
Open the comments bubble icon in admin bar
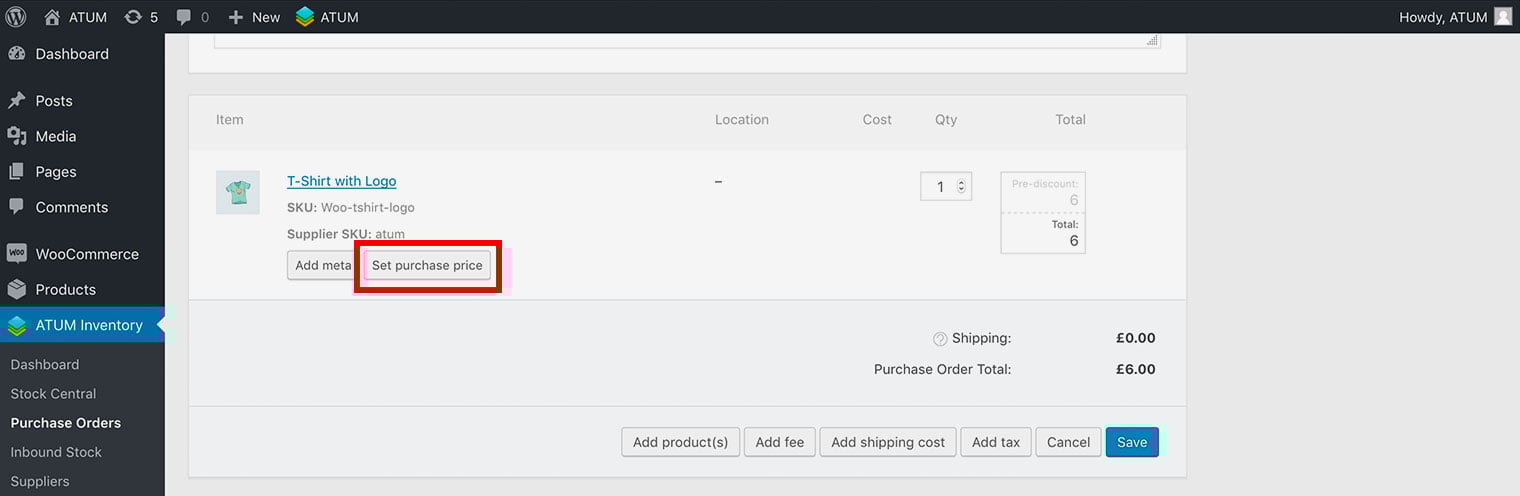point(184,17)
